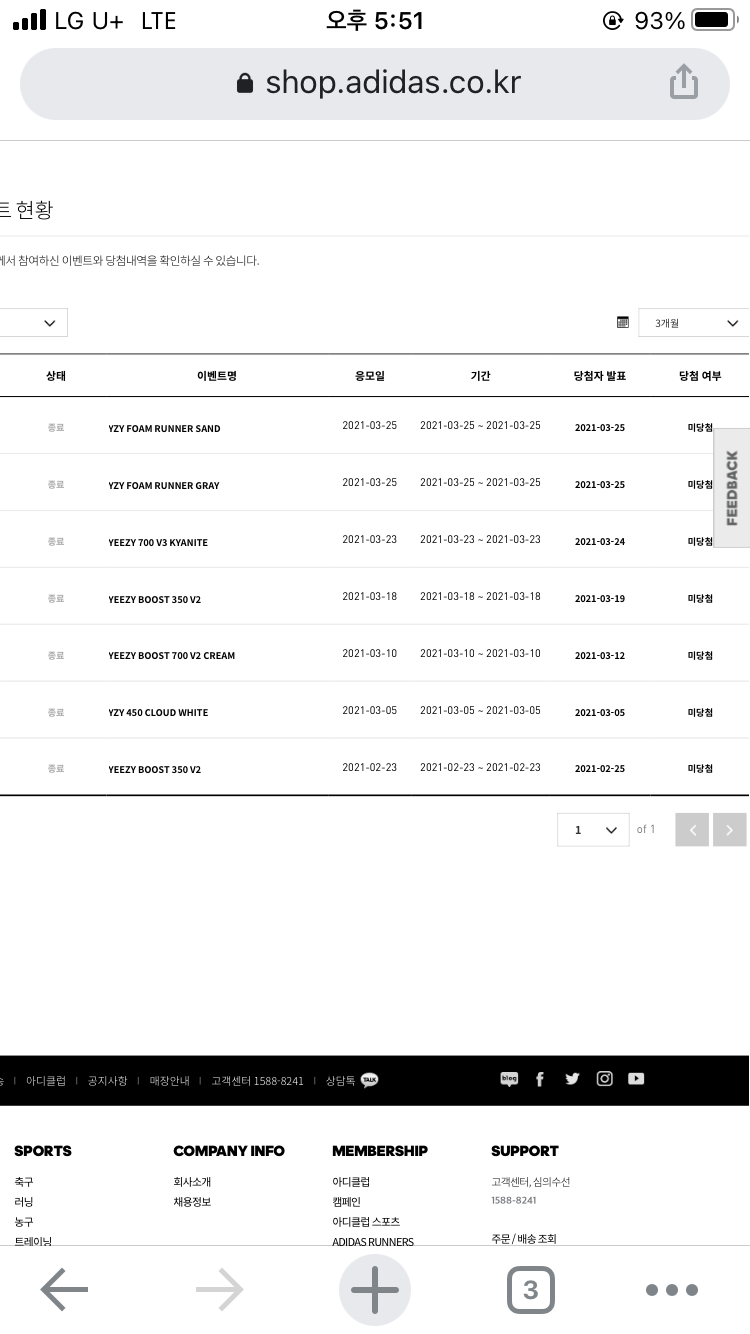Open 아디클럽 스포츠 under MEMBERSHIP
Image resolution: width=750 pixels, height=1334 pixels.
pyautogui.click(x=366, y=1222)
